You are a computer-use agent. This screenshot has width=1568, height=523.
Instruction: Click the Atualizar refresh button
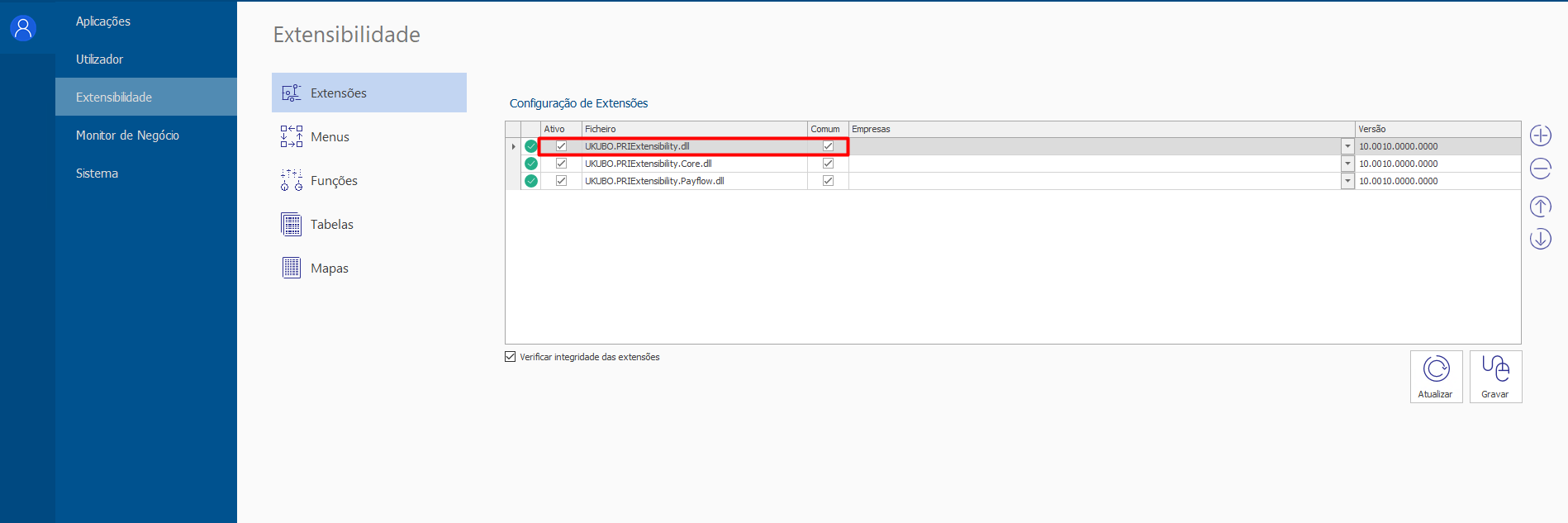(x=1436, y=377)
